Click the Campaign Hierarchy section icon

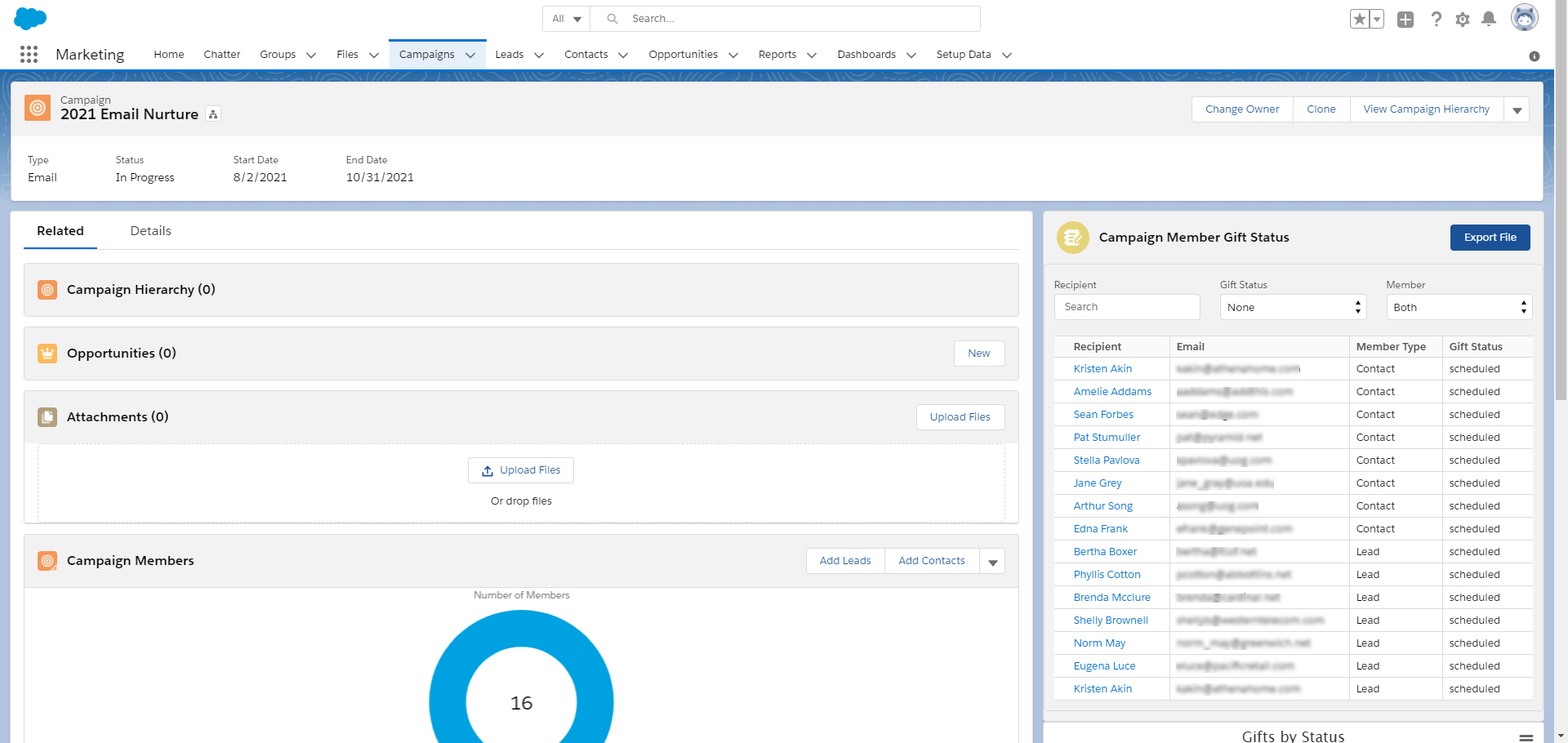click(x=47, y=290)
